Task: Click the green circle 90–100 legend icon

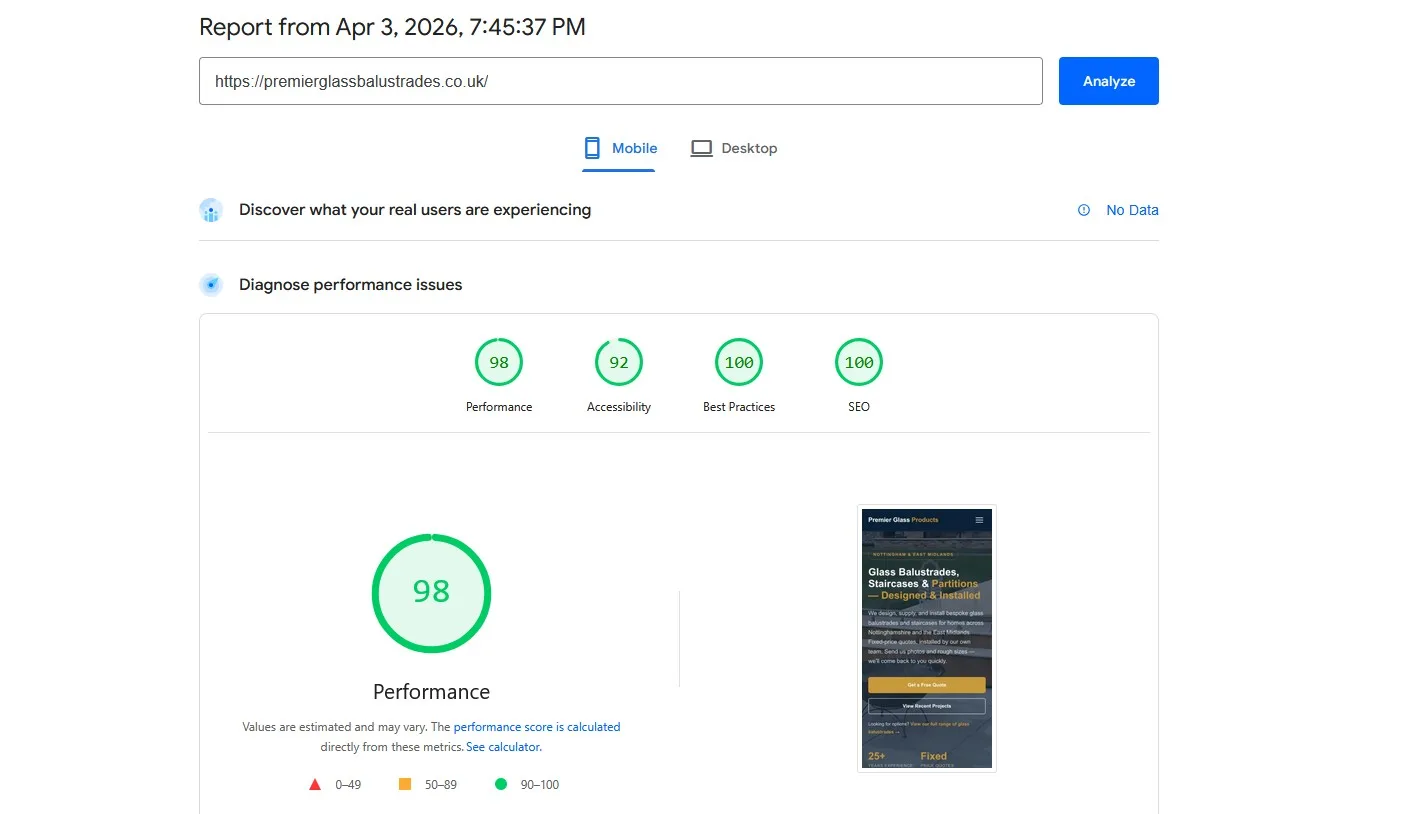Action: [501, 785]
